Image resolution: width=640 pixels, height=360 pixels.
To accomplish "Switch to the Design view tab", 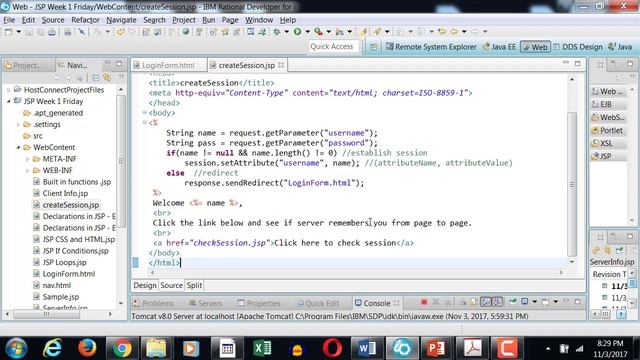I will (x=145, y=285).
